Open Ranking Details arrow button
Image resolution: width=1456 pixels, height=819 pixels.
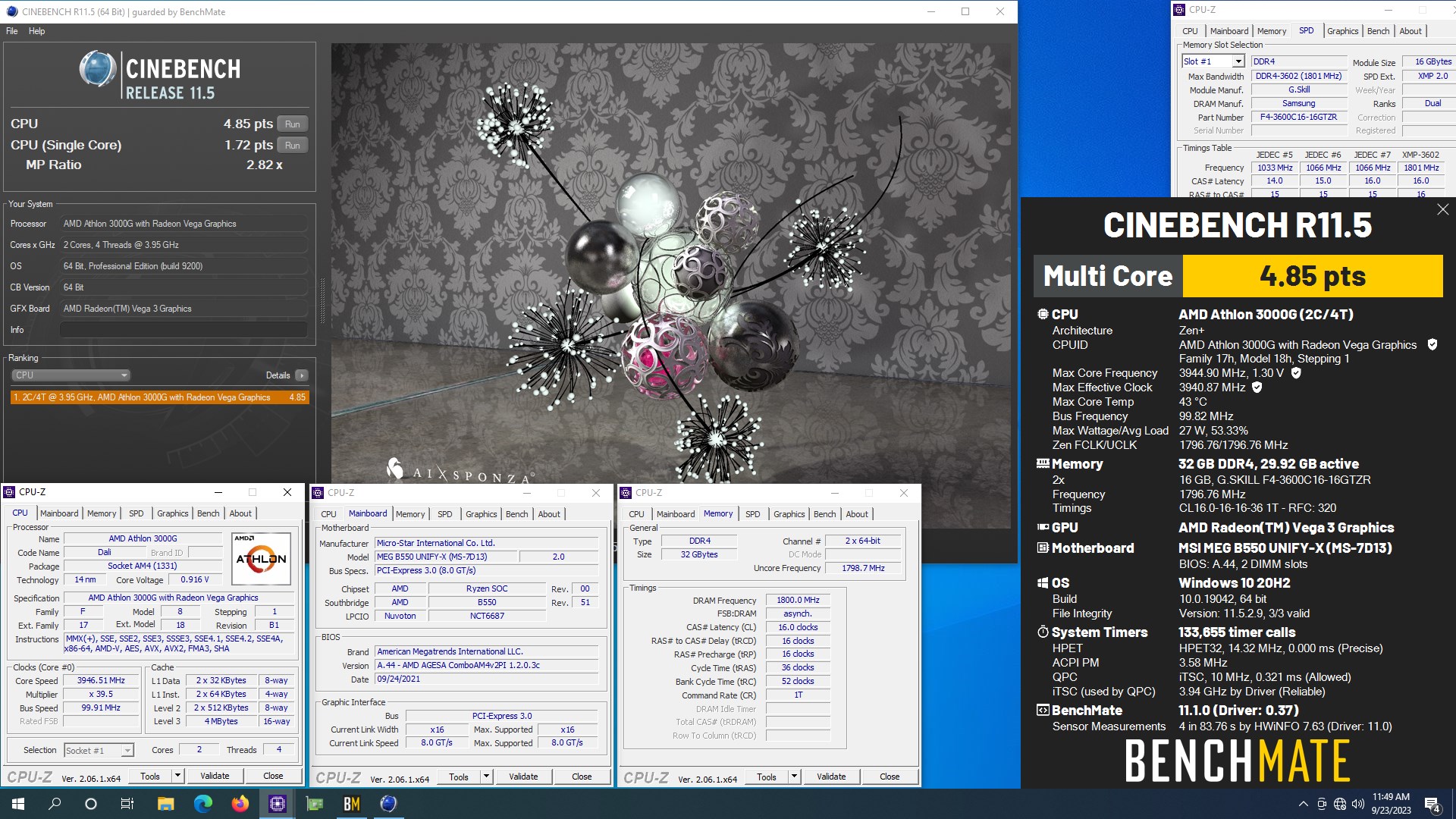301,375
